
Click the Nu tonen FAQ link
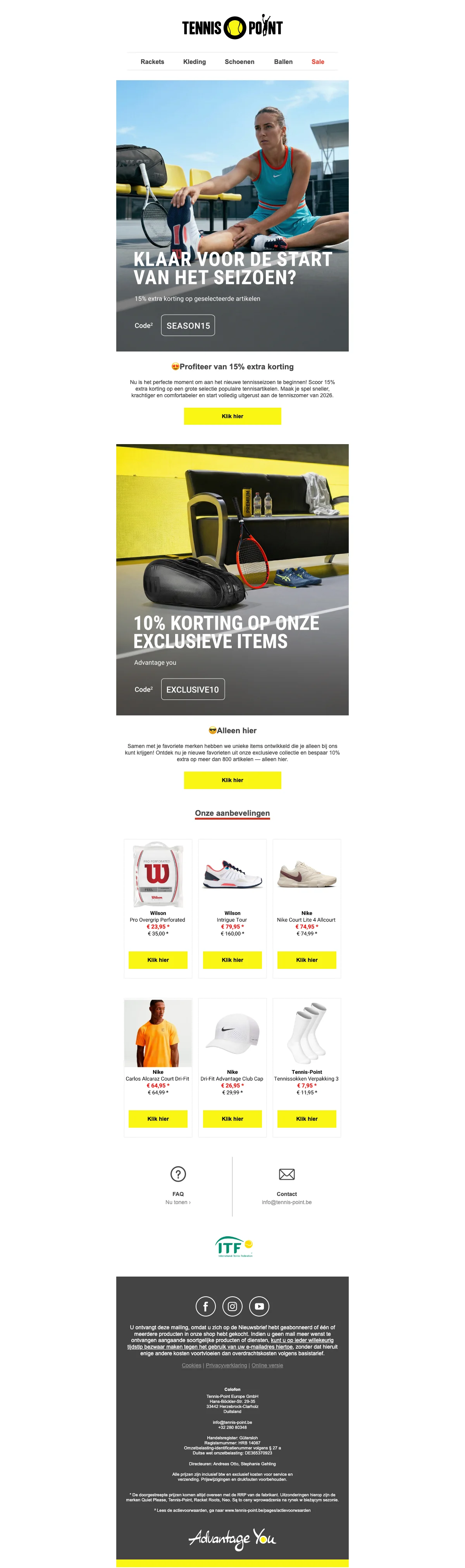point(178,1202)
